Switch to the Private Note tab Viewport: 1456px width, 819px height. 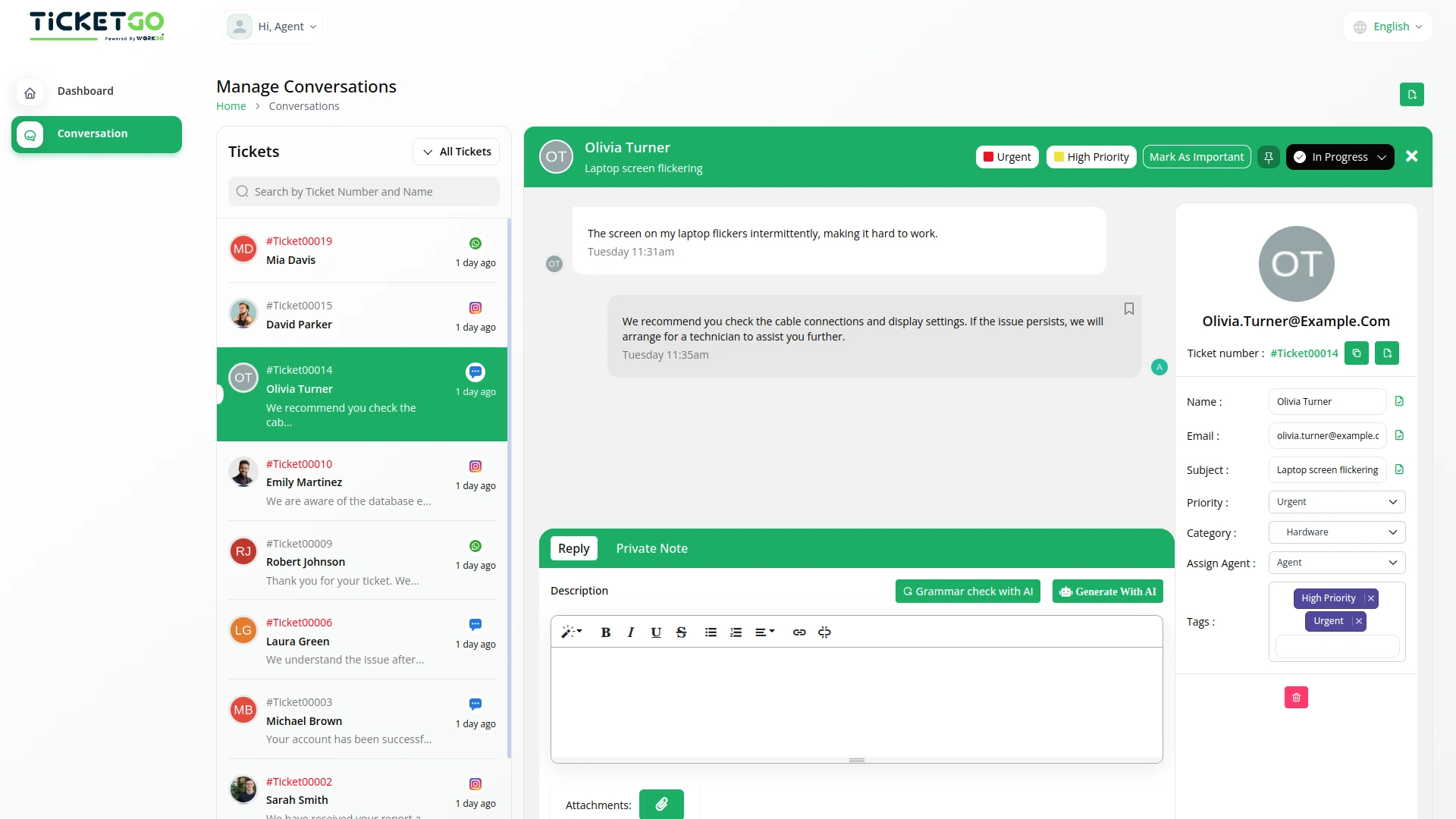coord(651,548)
